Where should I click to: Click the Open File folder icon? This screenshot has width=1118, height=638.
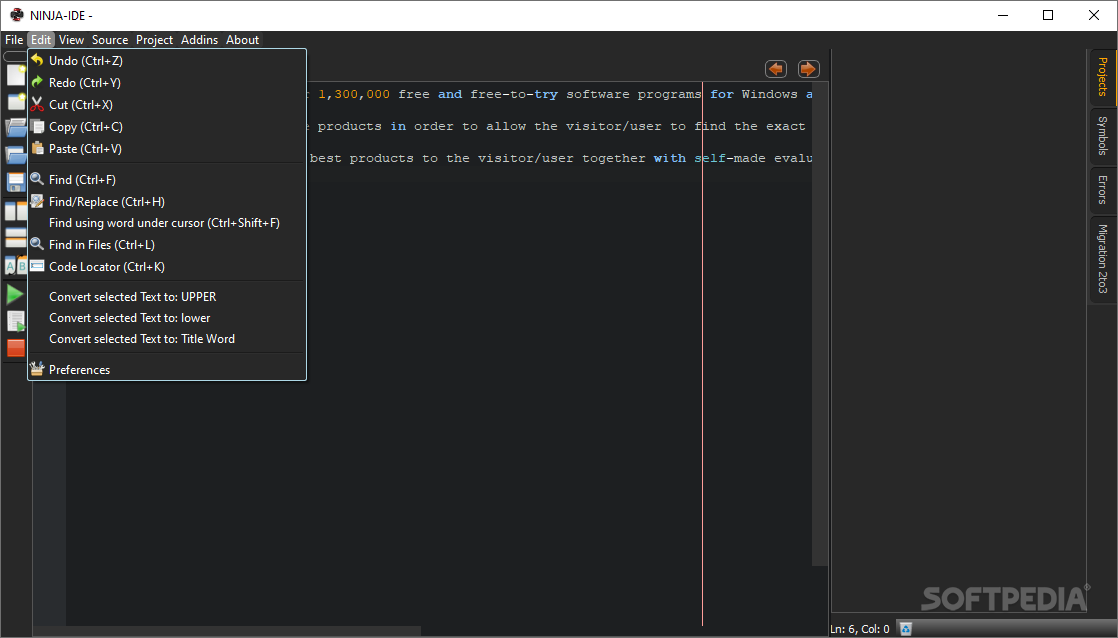[16, 128]
